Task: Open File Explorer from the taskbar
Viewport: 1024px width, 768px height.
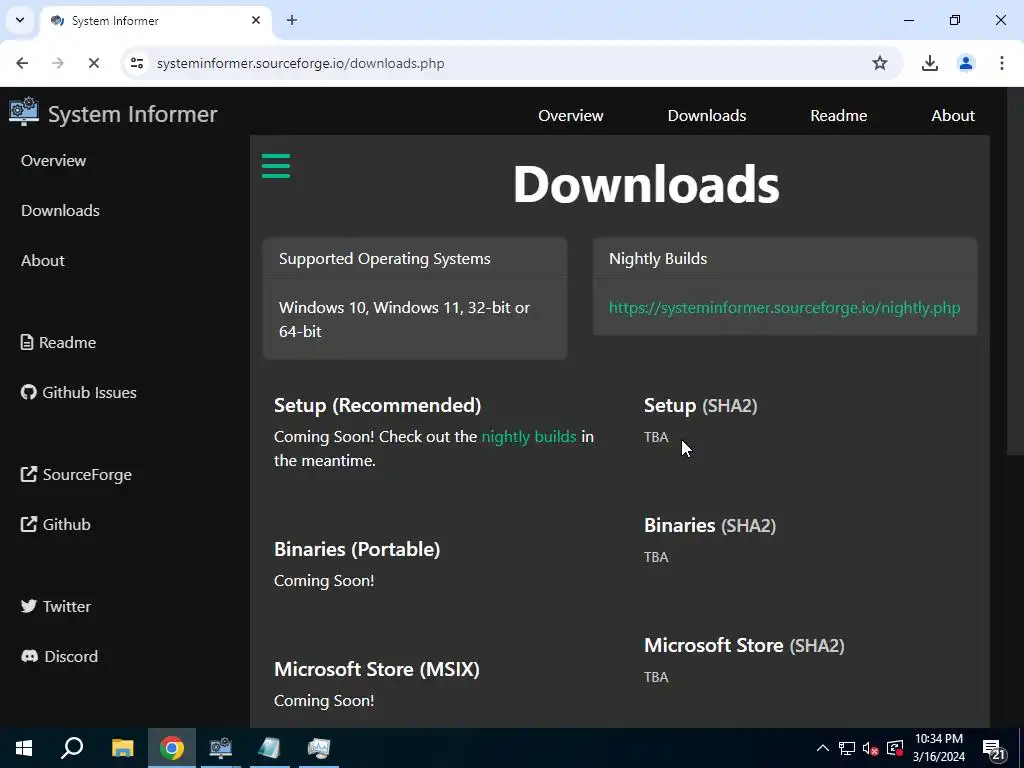Action: tap(122, 748)
